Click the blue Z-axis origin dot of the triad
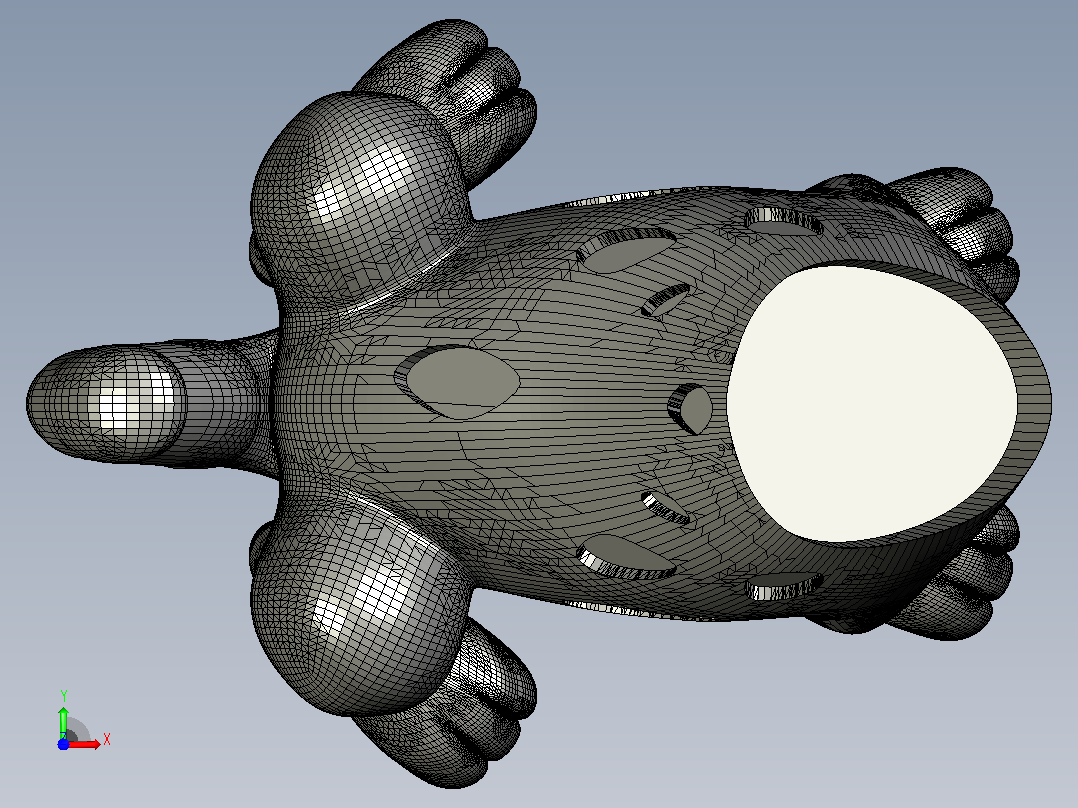Image resolution: width=1078 pixels, height=808 pixels. 63,744
